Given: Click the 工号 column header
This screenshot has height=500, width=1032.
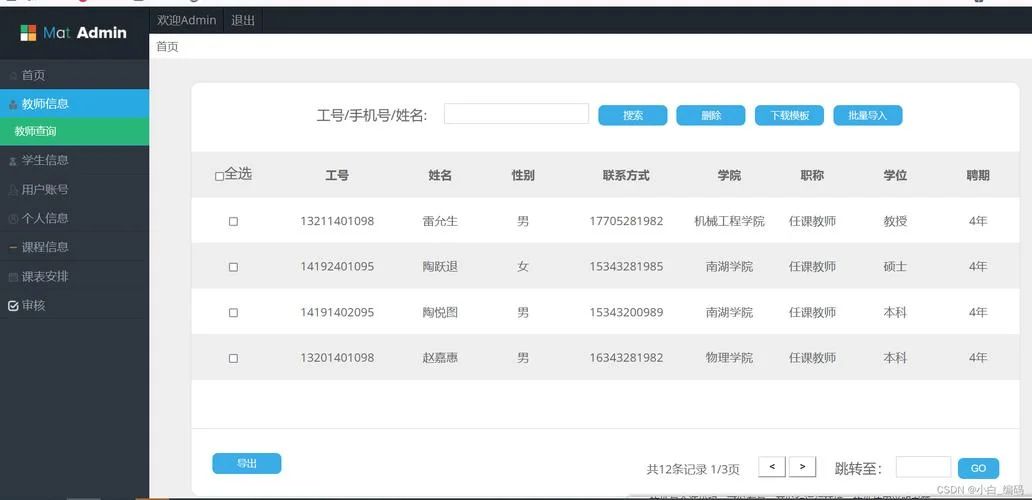Looking at the screenshot, I should (x=337, y=176).
